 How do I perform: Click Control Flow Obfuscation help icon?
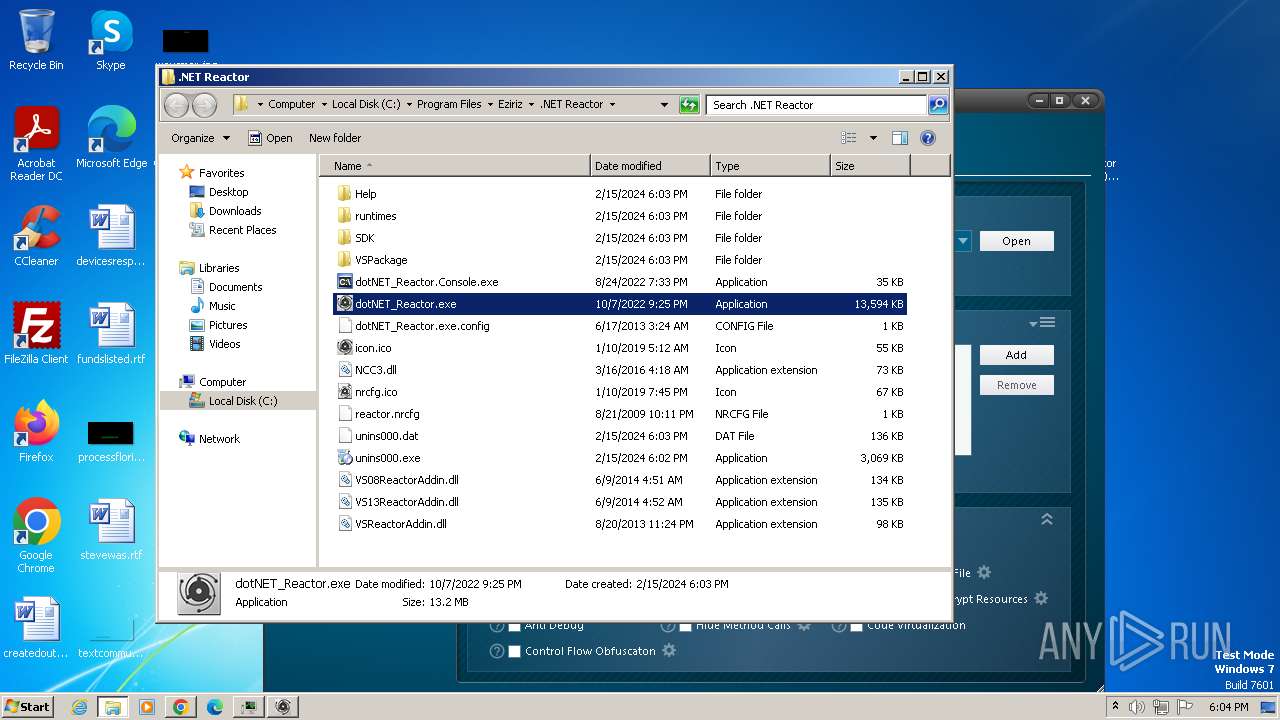point(496,651)
